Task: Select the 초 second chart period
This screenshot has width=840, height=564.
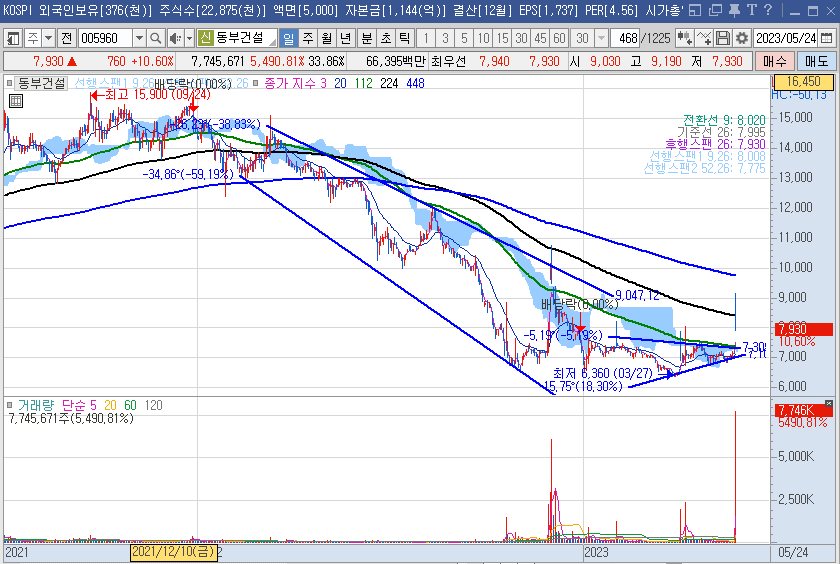Action: pyautogui.click(x=386, y=38)
